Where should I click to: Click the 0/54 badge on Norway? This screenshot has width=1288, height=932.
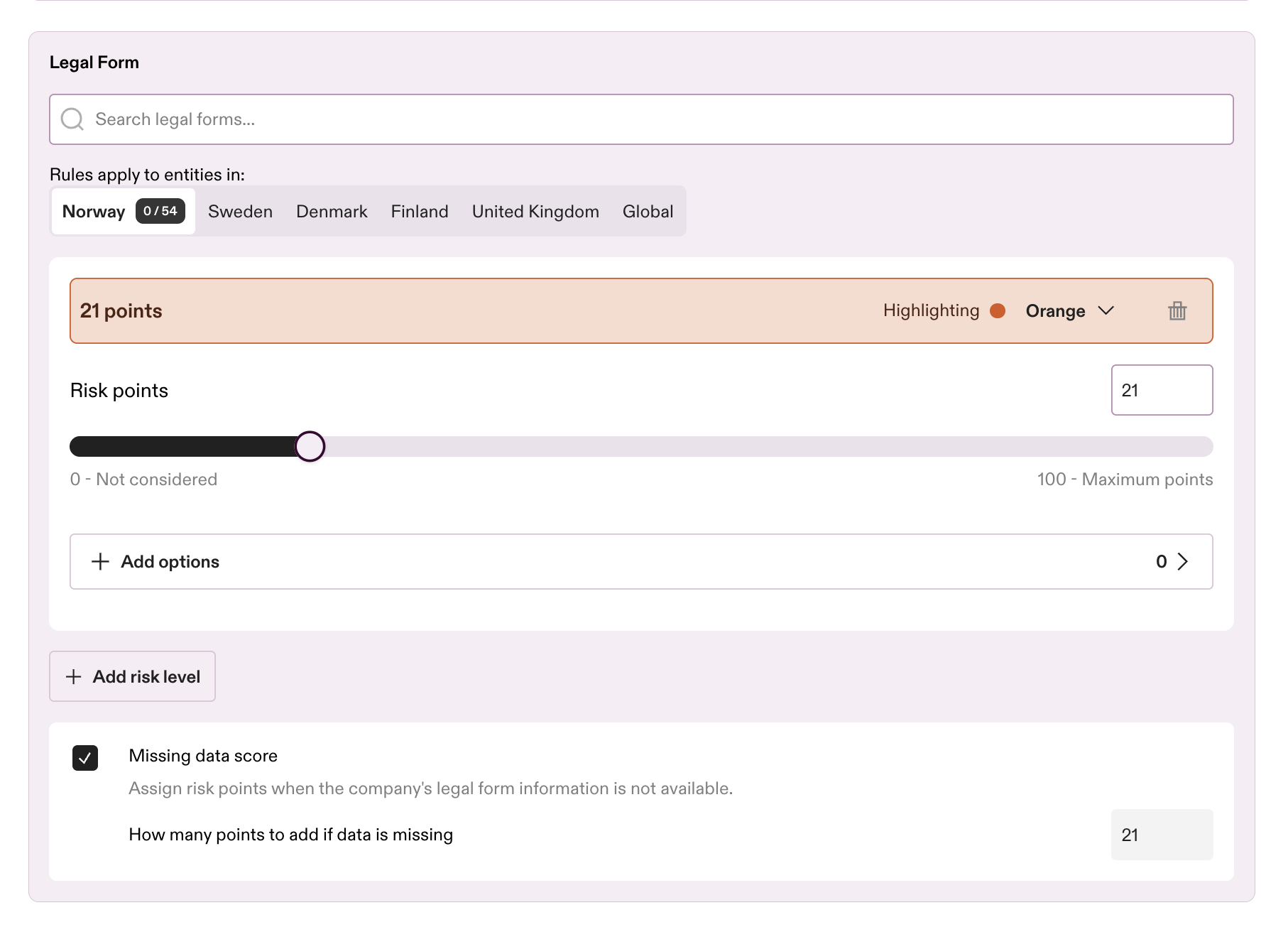coord(160,211)
